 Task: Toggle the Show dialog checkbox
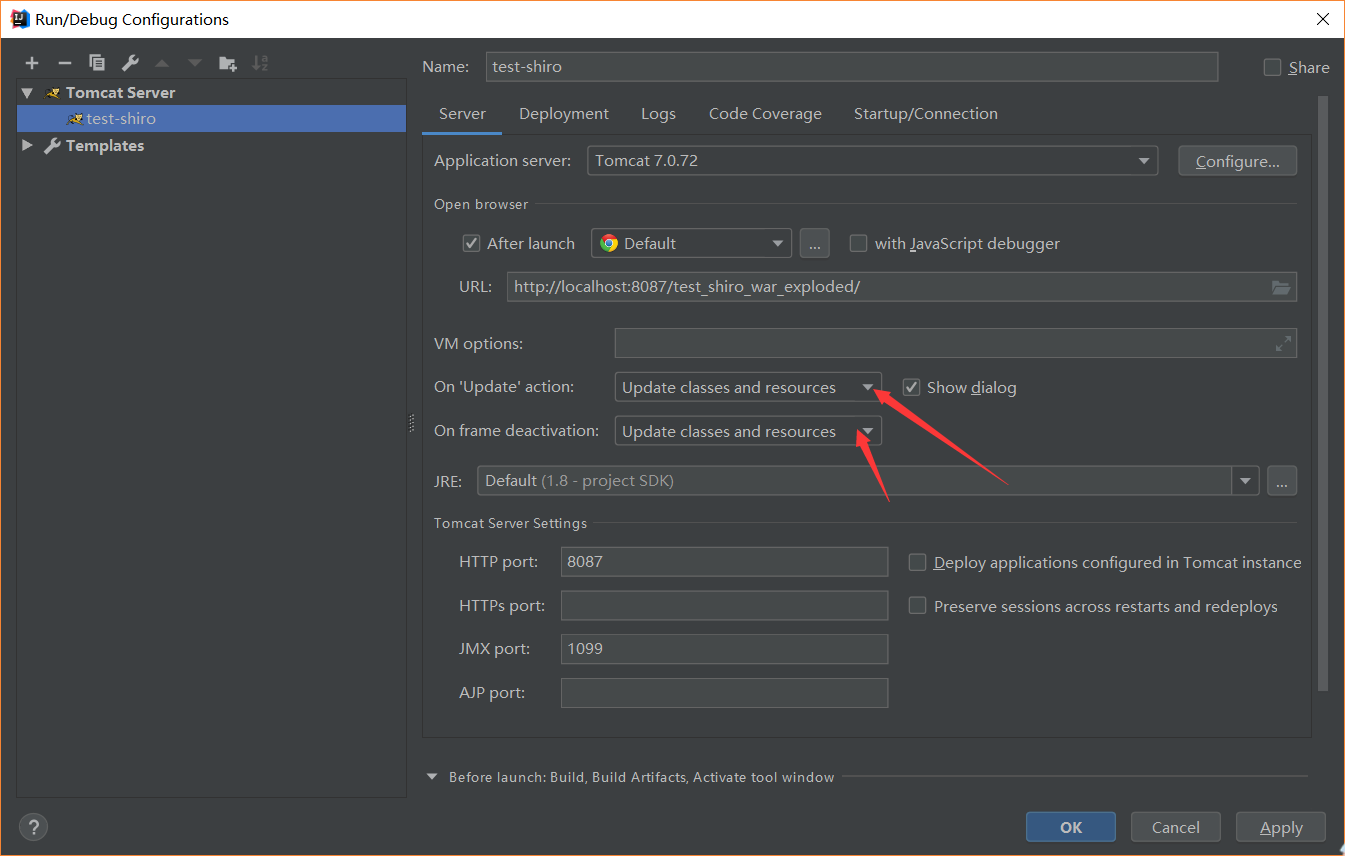point(911,387)
